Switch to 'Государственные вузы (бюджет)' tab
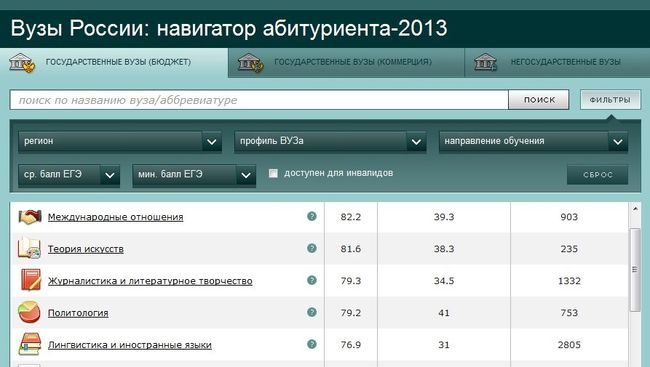Viewport: 650px width, 367px height. click(x=114, y=63)
